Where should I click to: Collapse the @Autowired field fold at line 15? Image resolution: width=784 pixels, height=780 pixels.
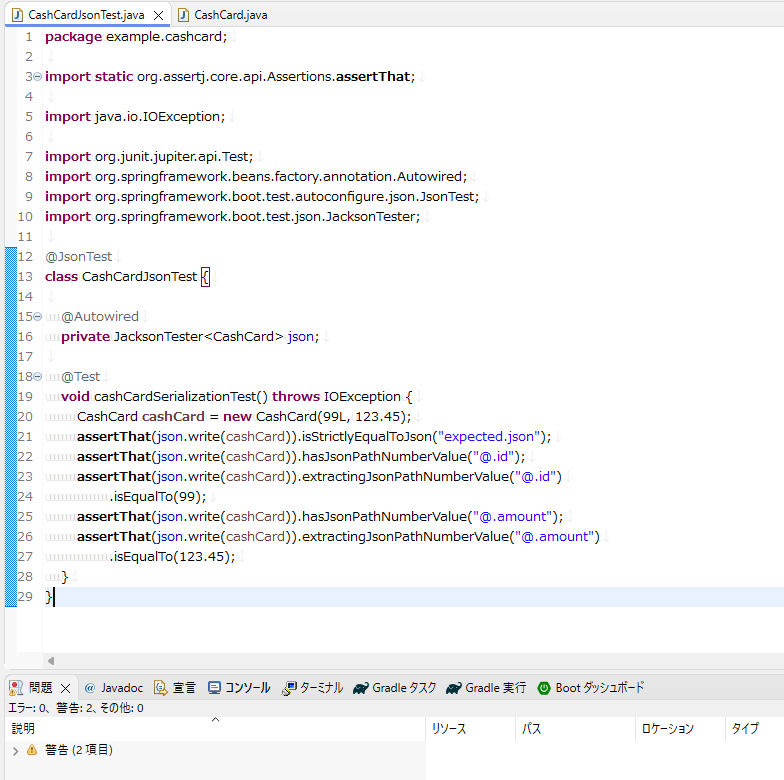coord(38,316)
